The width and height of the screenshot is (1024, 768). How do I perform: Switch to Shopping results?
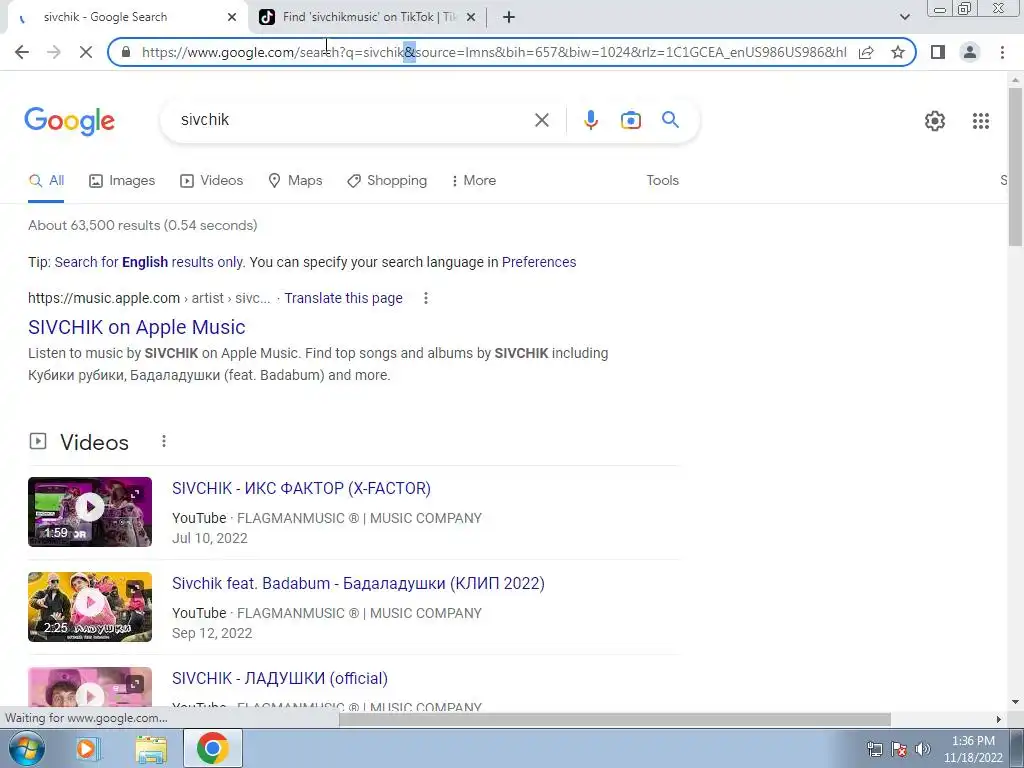(x=387, y=181)
